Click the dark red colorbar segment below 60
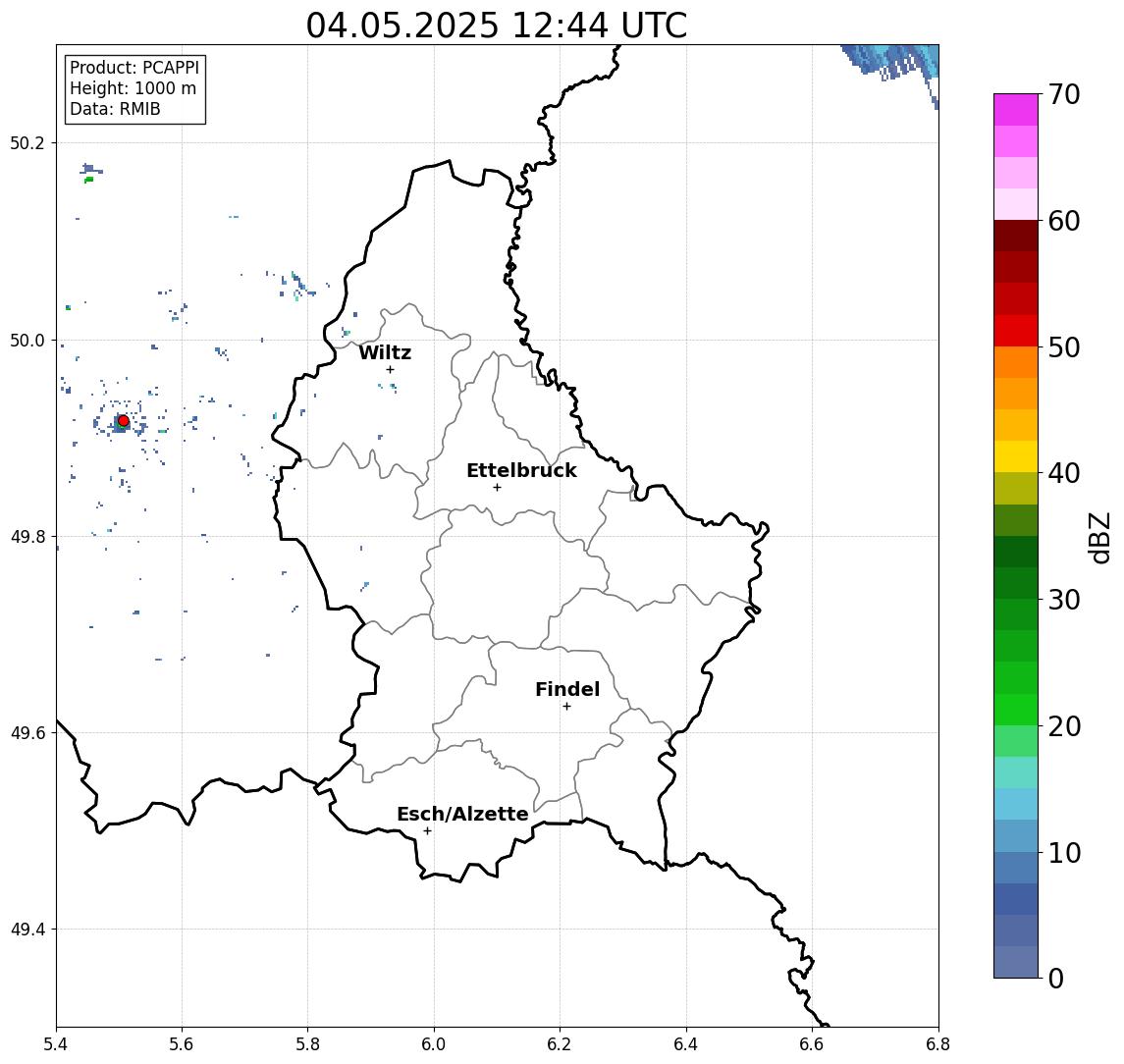Image resolution: width=1124 pixels, height=1064 pixels. pyautogui.click(x=1016, y=236)
